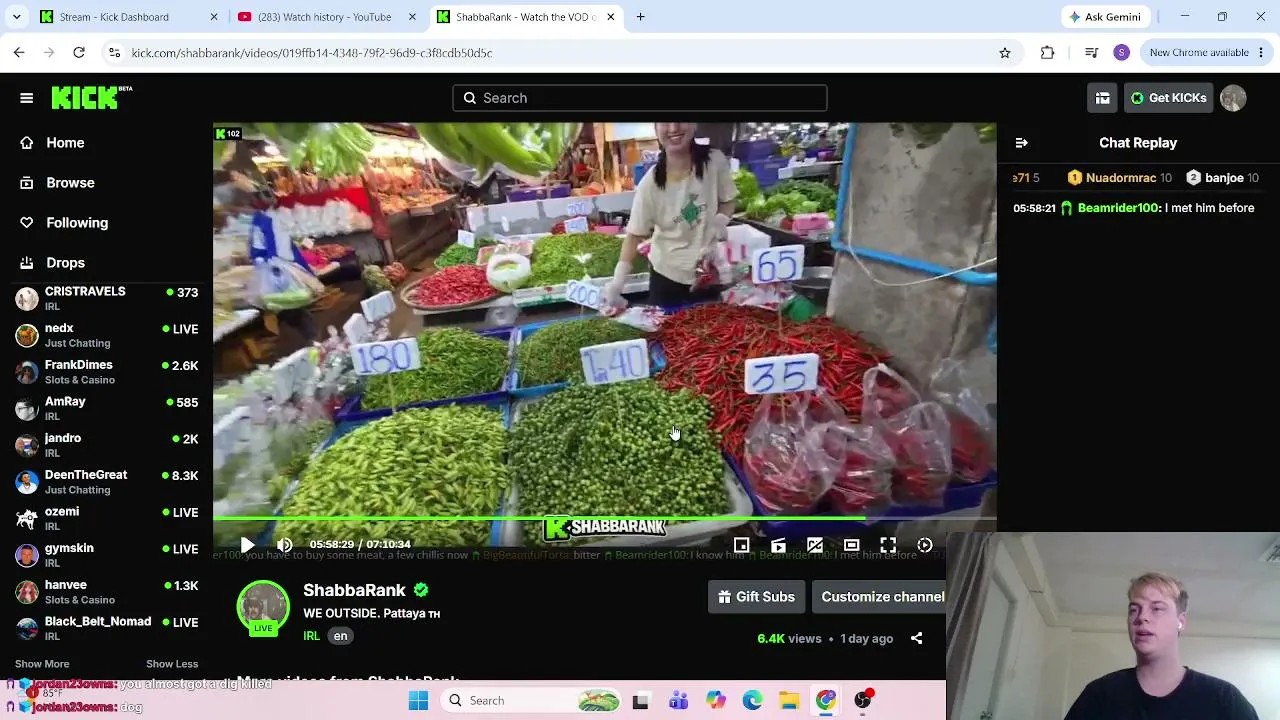Seek on the green video progress bar
Viewport: 1280px width, 720px height.
coord(605,518)
